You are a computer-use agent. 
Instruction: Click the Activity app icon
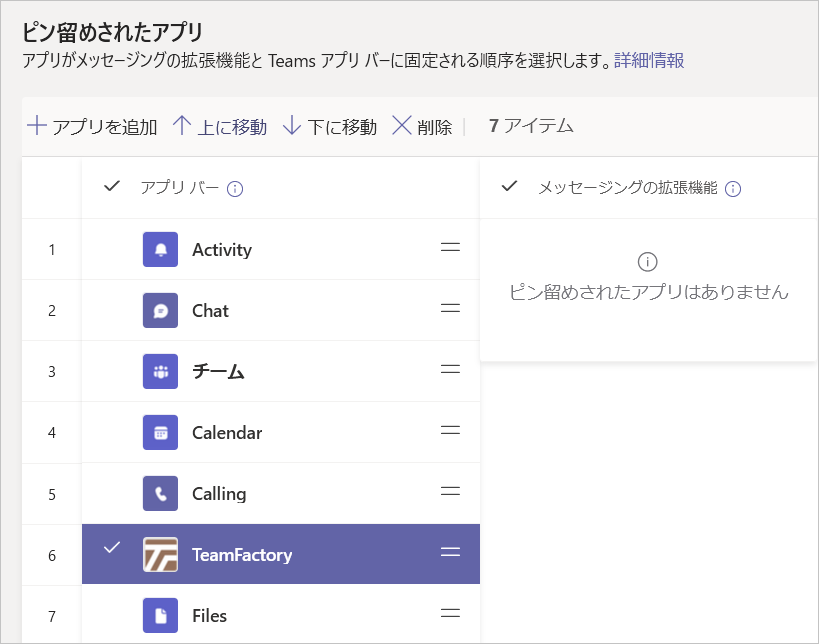coord(161,249)
